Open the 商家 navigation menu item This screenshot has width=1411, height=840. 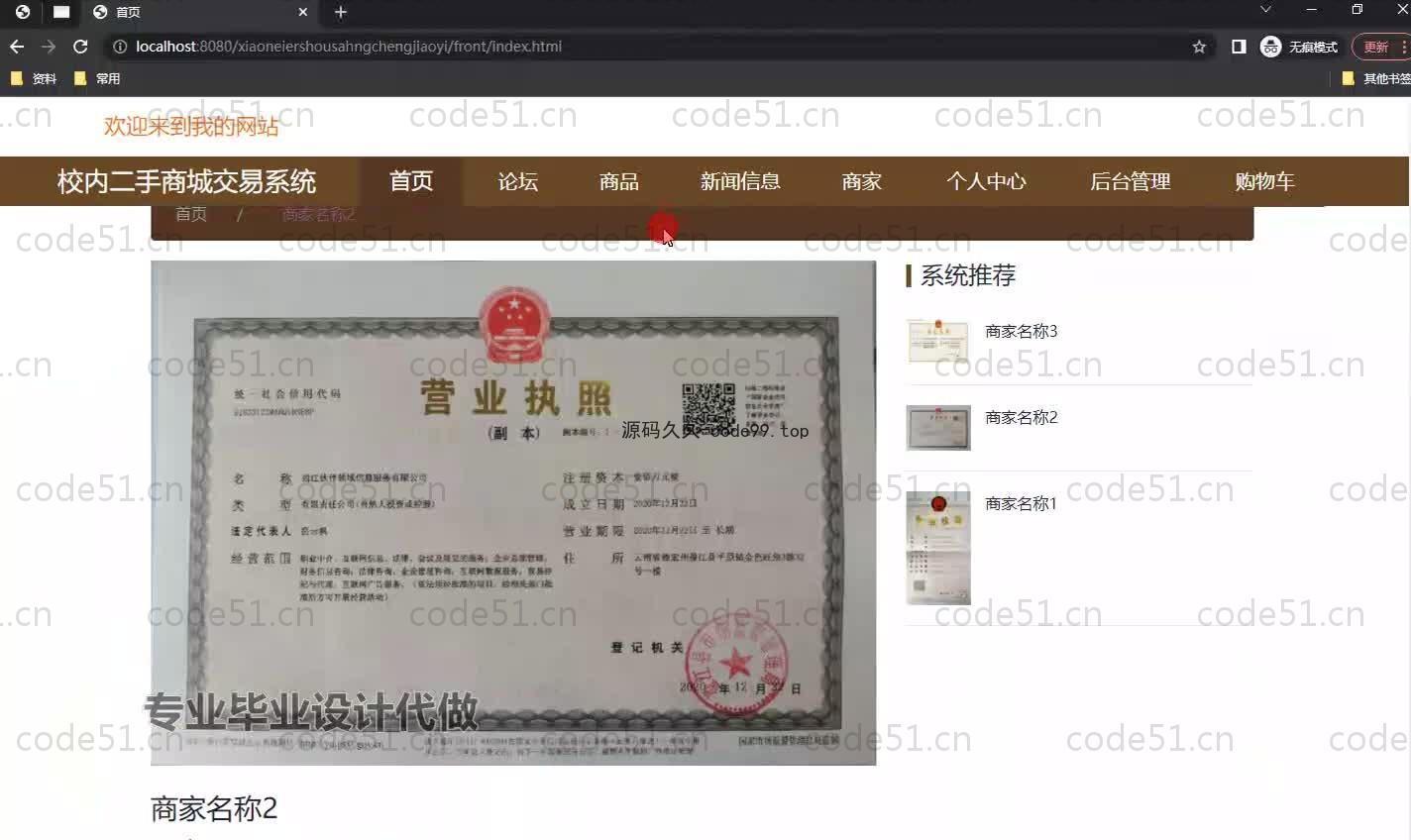click(x=861, y=181)
